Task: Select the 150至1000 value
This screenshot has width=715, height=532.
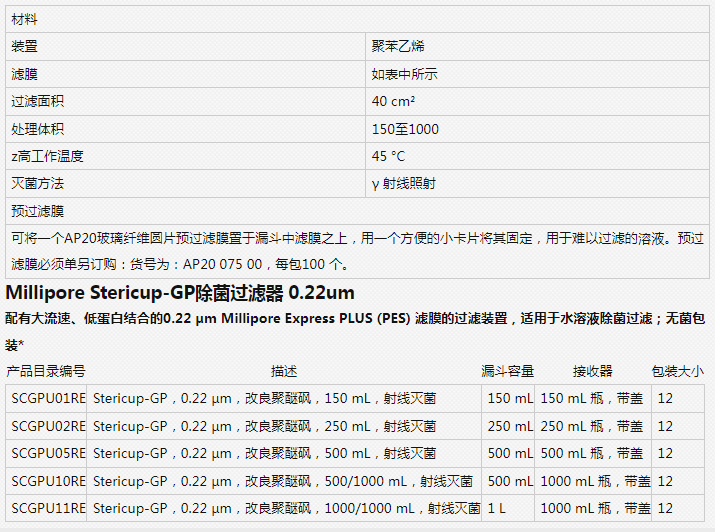Action: (405, 129)
